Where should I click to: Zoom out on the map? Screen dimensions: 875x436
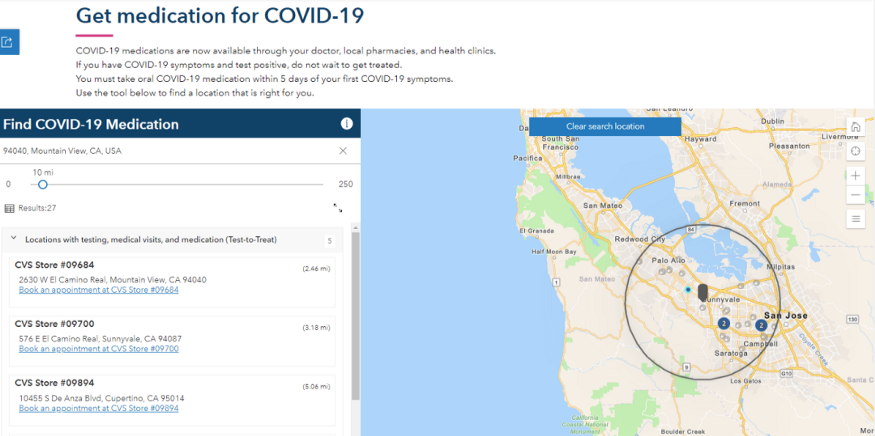tap(855, 194)
